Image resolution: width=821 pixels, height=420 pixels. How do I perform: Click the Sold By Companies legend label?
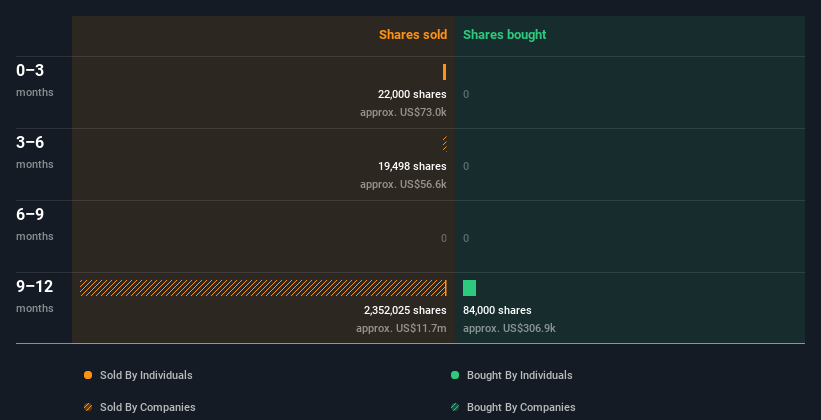tap(148, 407)
